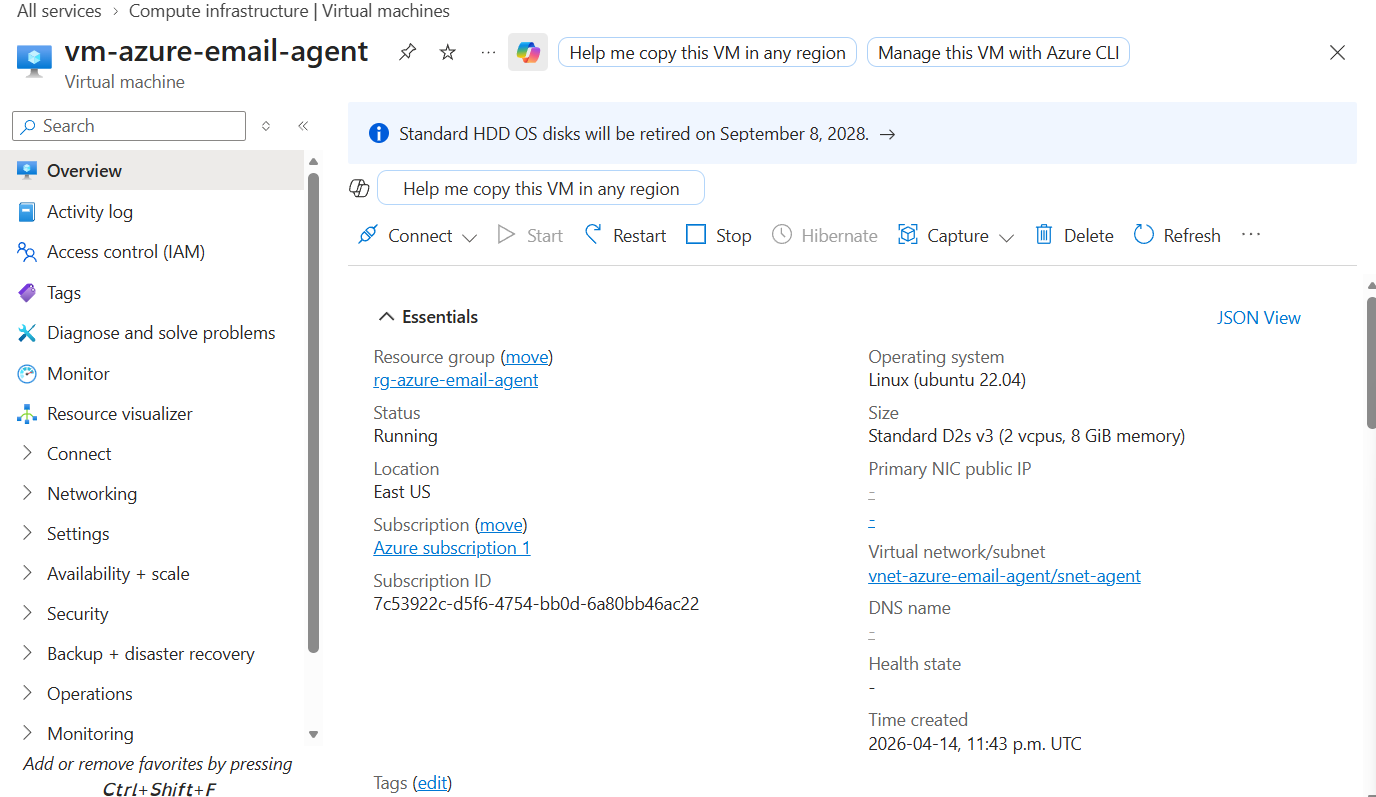Click the Restart VM toolbar button
The image size is (1376, 797).
point(626,236)
